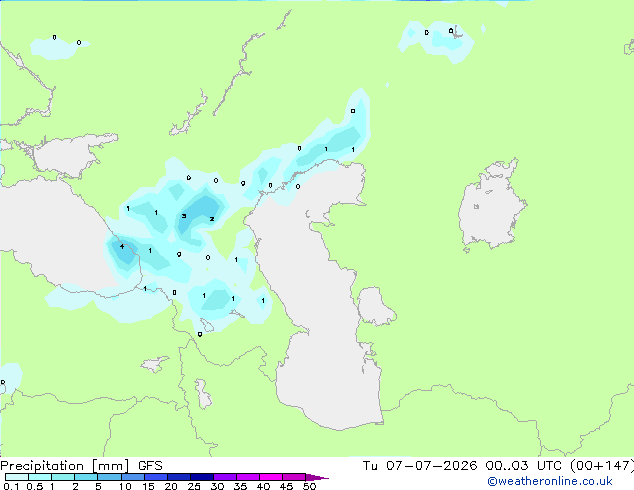
Task: Click the Kara-Bogaz-Gol bay east of Caspian
Action: click(374, 306)
